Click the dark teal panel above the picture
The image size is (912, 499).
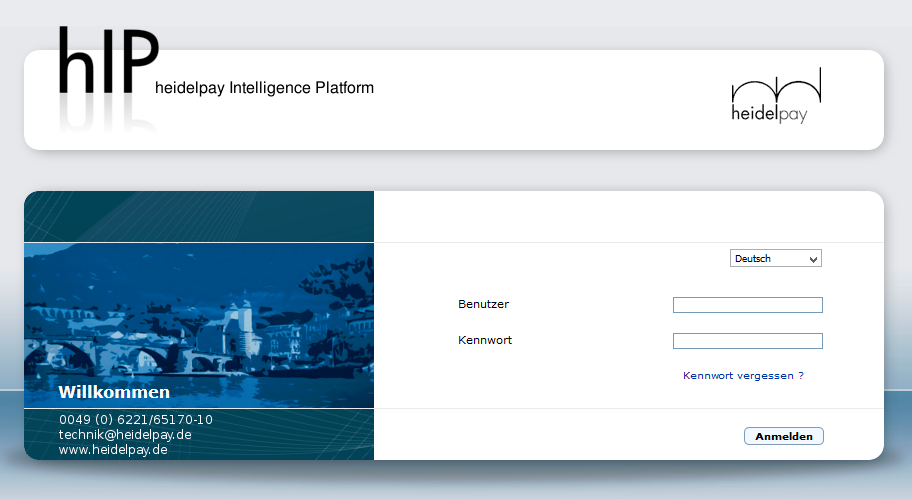pos(198,216)
